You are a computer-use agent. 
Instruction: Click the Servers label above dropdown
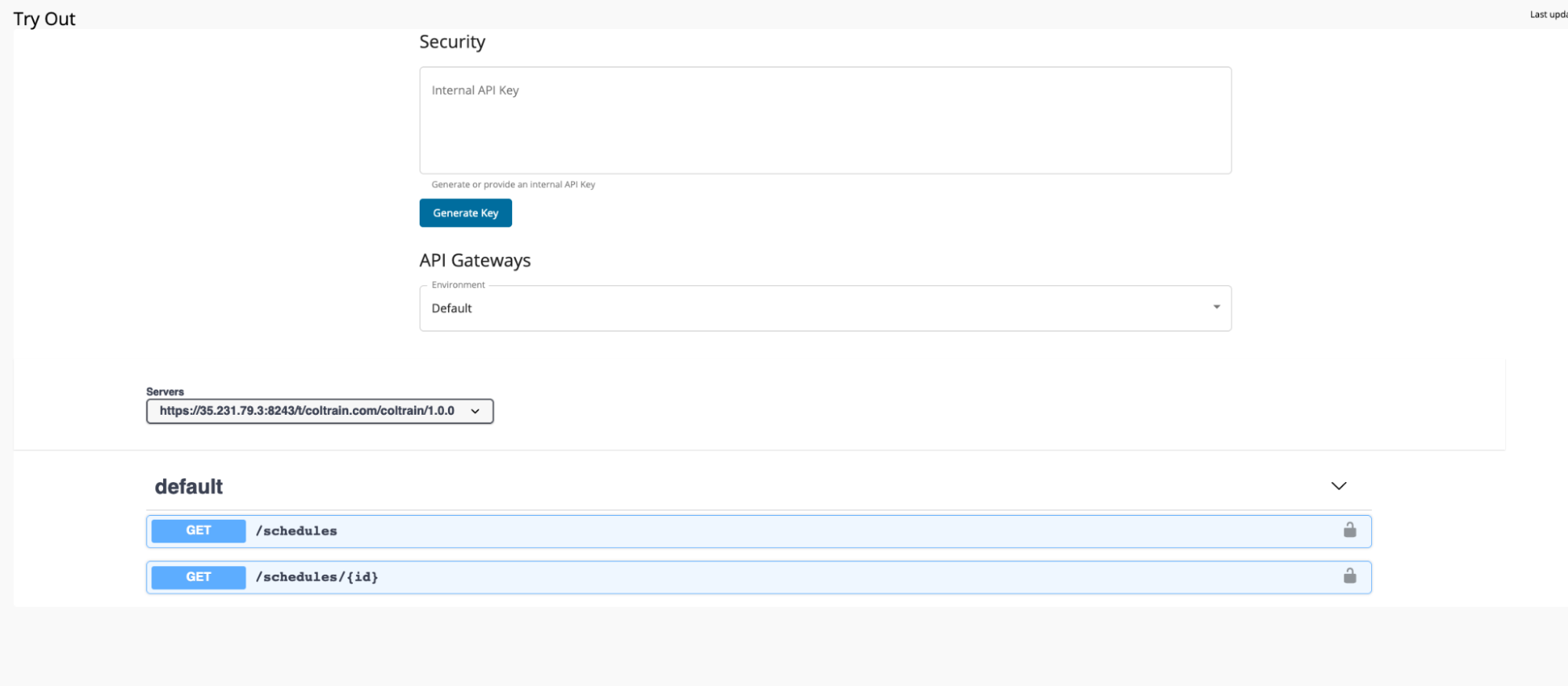point(165,391)
